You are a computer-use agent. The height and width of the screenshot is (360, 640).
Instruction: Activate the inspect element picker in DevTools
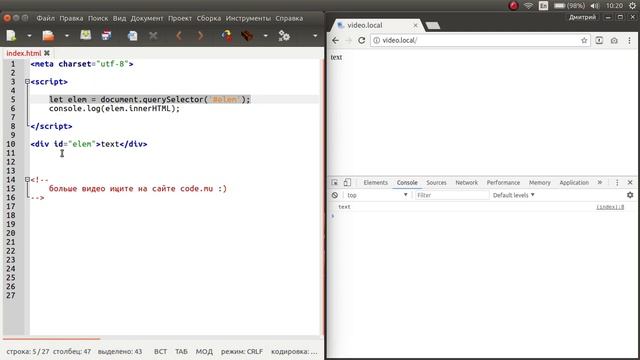pyautogui.click(x=335, y=182)
